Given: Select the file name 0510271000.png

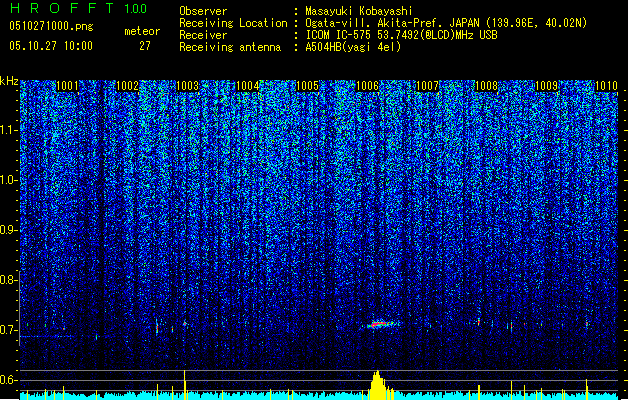Looking at the screenshot, I should [51, 26].
